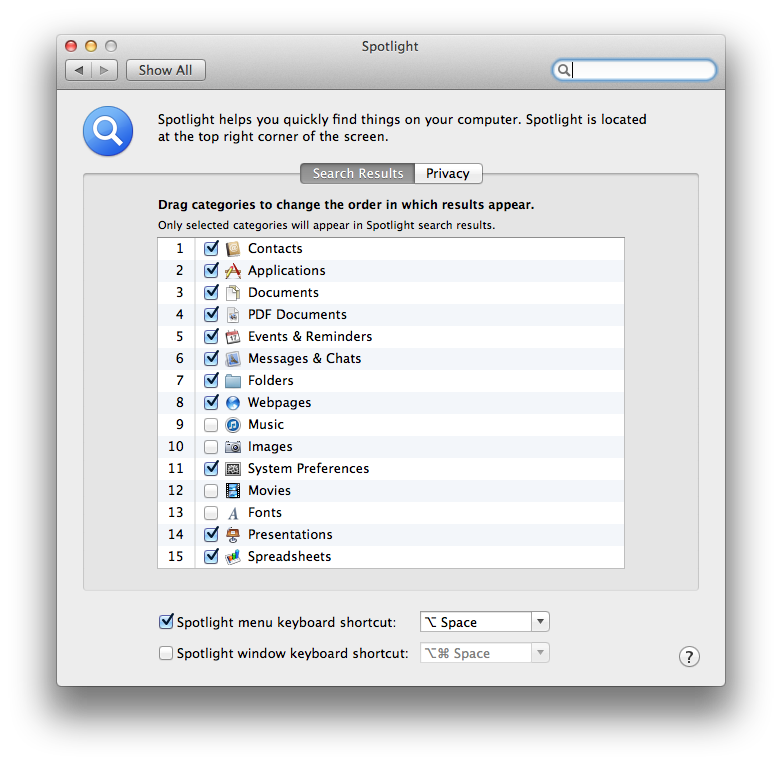Enable the Images category checkbox
This screenshot has height=765, width=782.
click(x=211, y=447)
